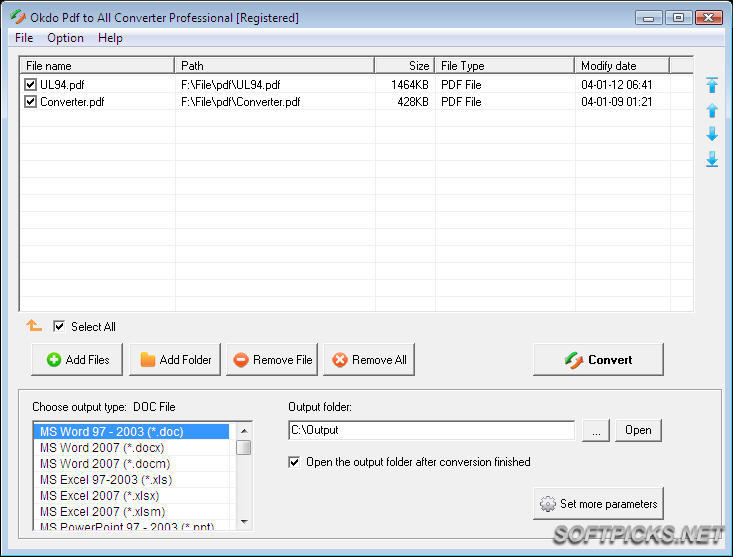This screenshot has height=557, width=733.
Task: Click the move down arrow icon
Action: 711,134
